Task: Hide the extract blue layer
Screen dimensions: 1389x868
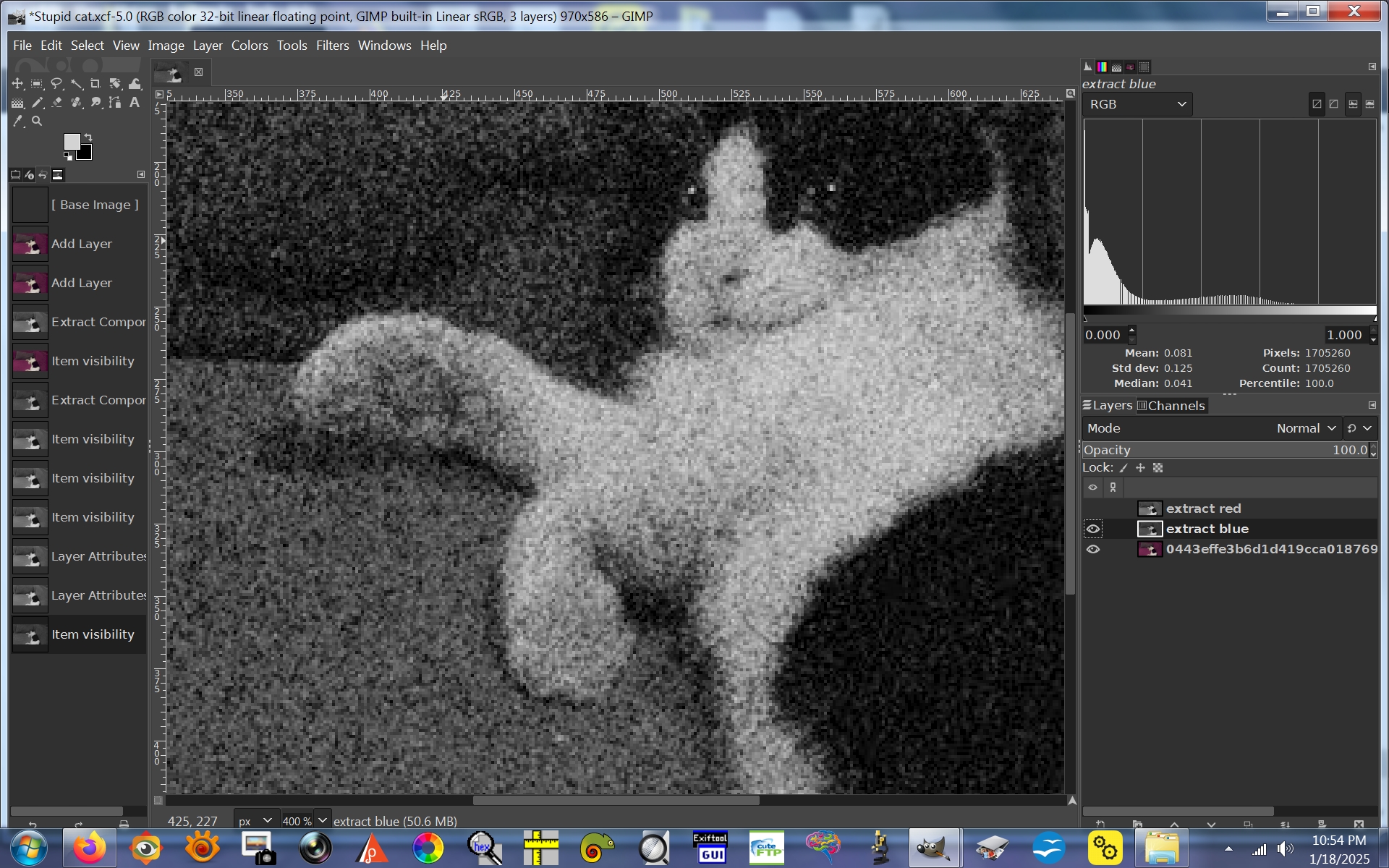Action: [1093, 529]
